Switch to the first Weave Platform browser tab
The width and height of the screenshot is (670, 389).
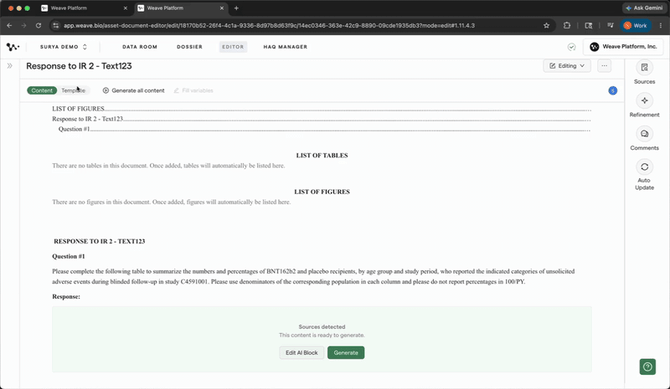[84, 8]
